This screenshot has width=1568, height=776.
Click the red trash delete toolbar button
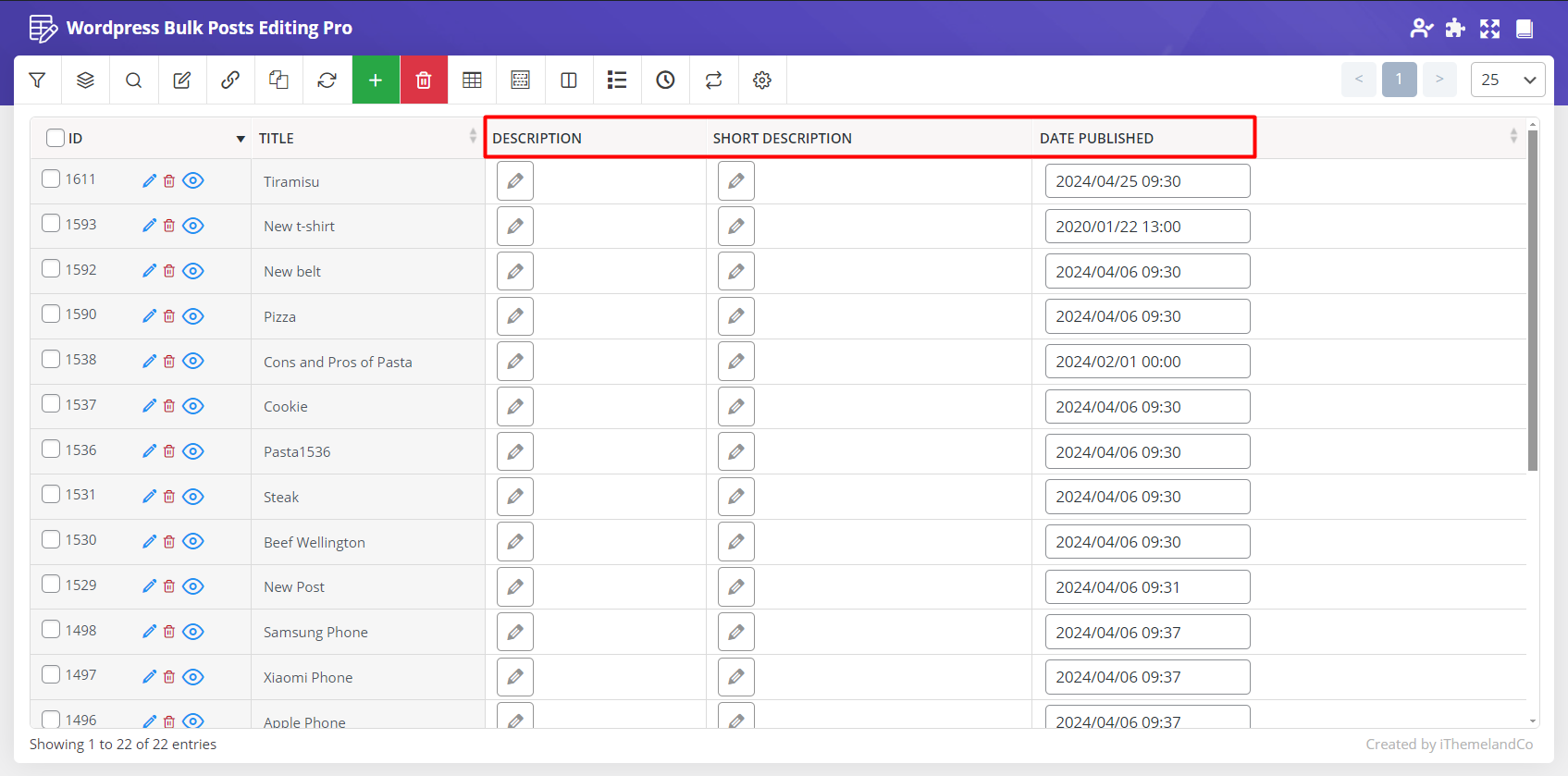click(424, 80)
